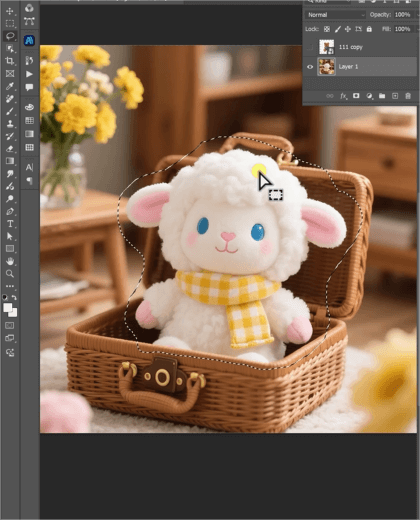This screenshot has width=420, height=520.
Task: Select the Horizontal Type tool
Action: click(x=10, y=224)
